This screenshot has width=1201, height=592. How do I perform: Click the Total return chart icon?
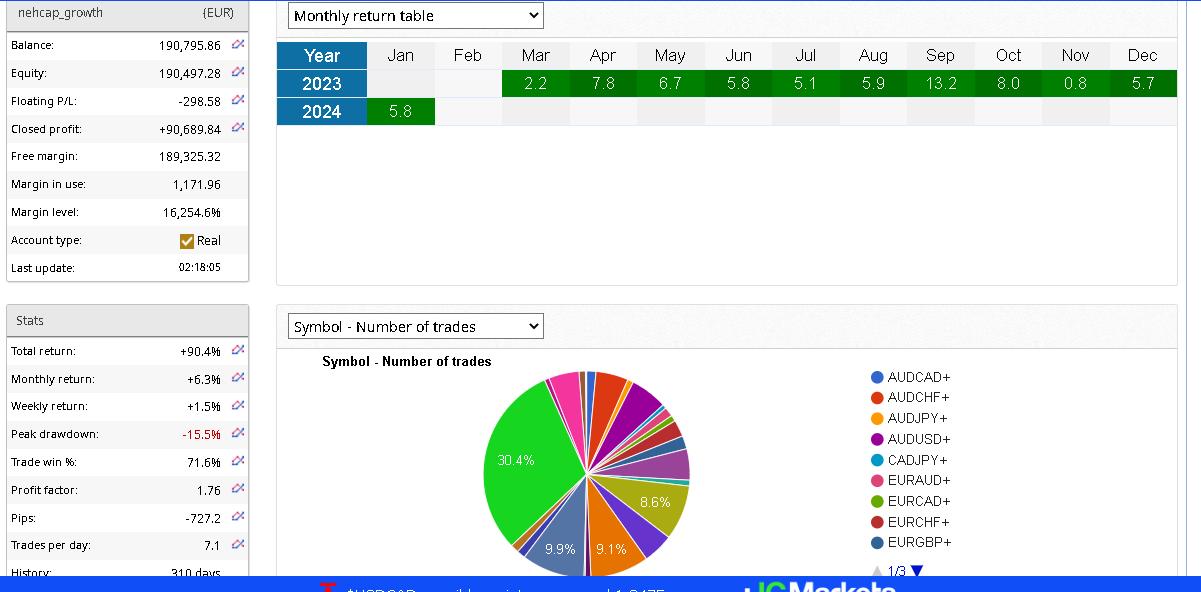(x=238, y=350)
